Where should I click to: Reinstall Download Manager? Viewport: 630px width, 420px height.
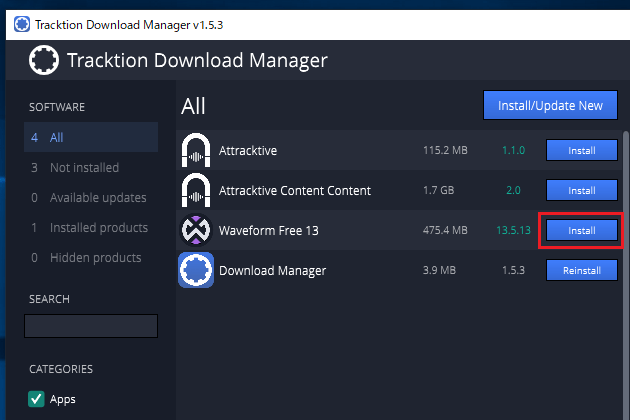581,270
